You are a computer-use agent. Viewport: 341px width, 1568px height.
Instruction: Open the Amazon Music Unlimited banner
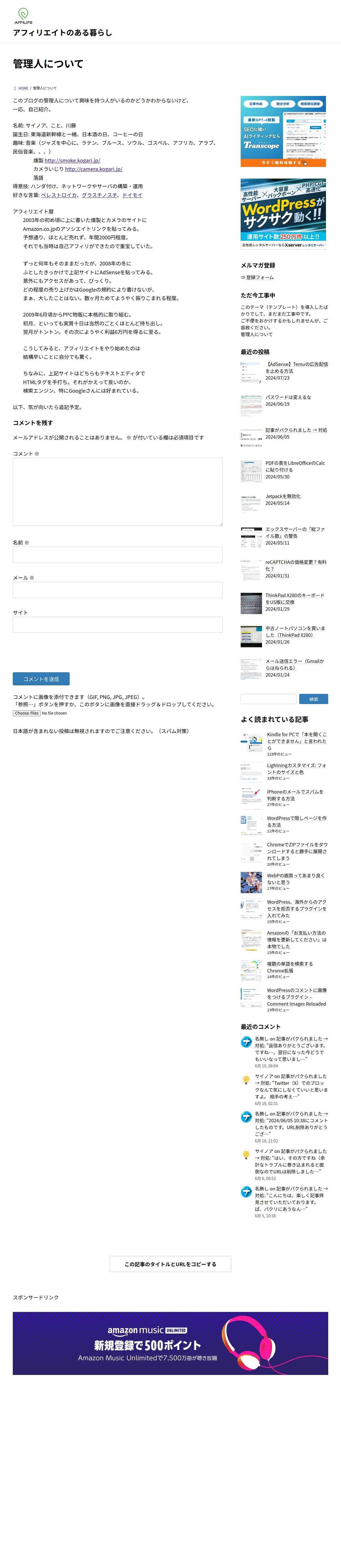point(170,1343)
